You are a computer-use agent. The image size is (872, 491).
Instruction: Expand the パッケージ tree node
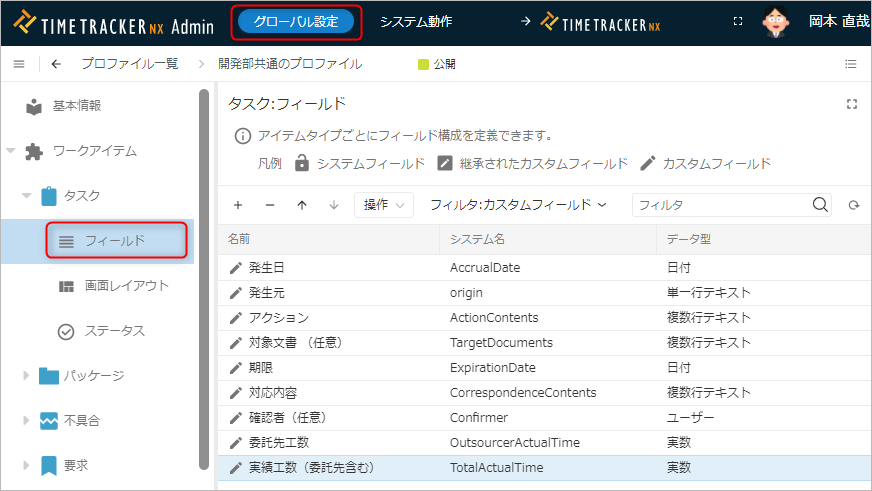(x=27, y=376)
